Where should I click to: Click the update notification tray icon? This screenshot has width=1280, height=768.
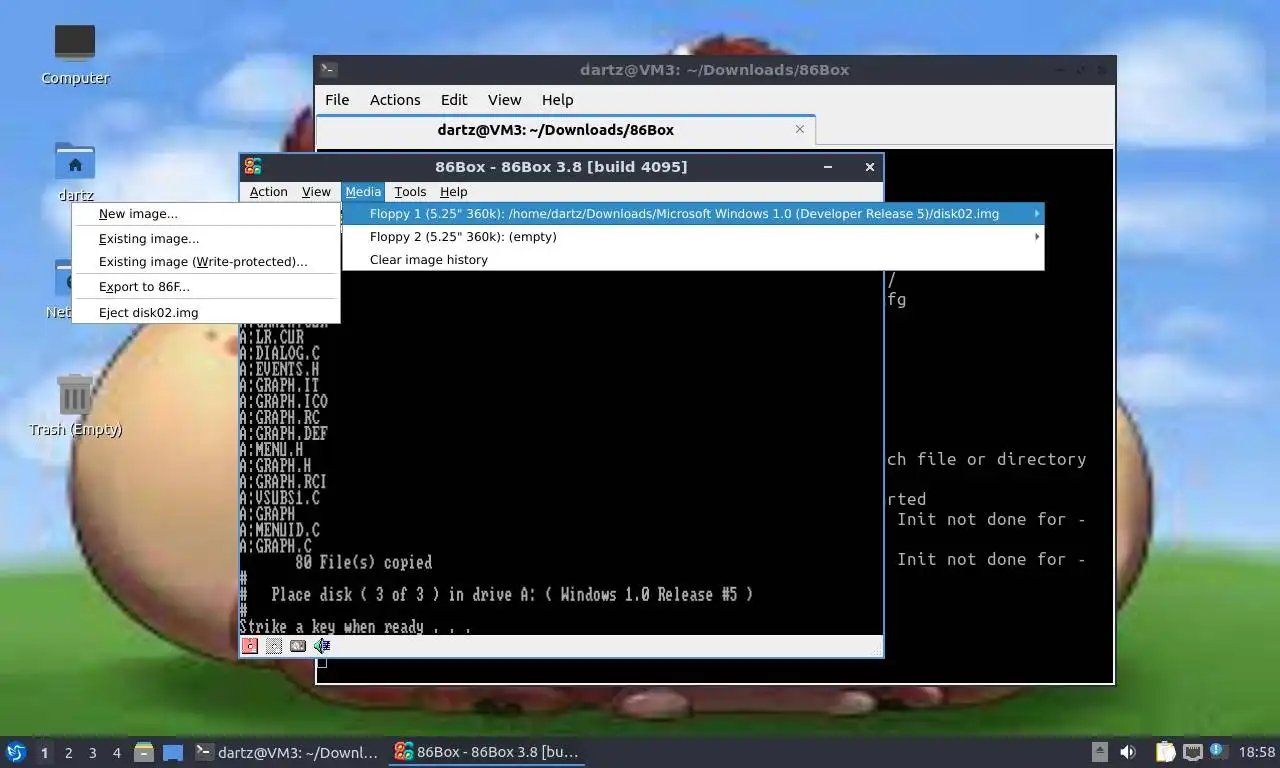coord(1218,751)
